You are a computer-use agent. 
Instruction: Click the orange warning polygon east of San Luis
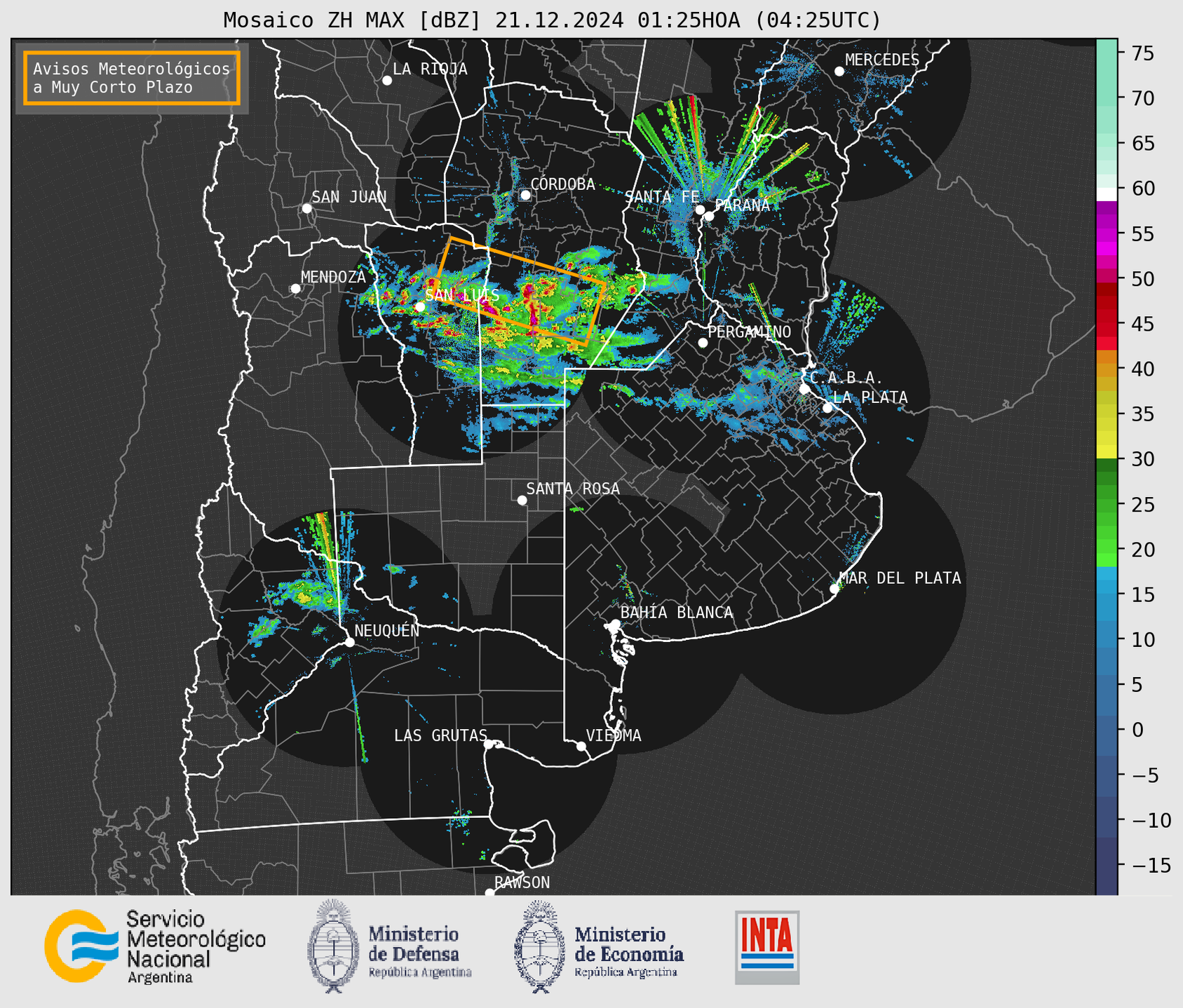click(520, 292)
